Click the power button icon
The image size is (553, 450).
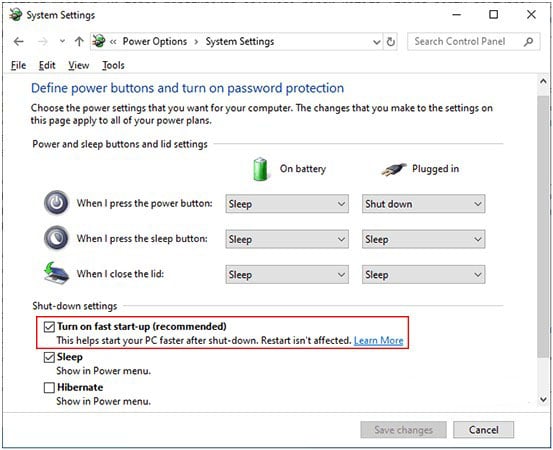[56, 203]
